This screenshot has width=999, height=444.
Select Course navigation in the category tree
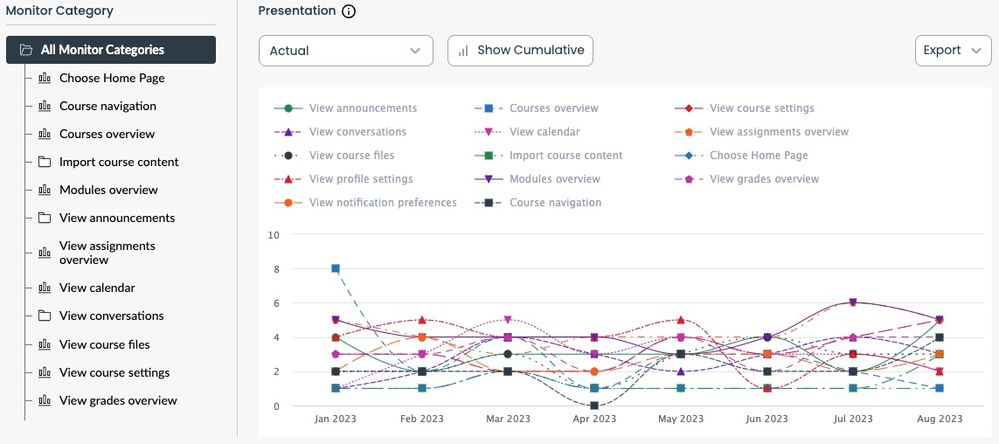pyautogui.click(x=107, y=106)
